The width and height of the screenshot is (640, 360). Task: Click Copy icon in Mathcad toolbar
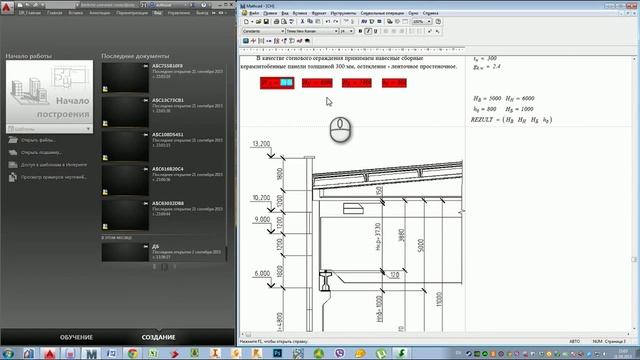[310, 22]
